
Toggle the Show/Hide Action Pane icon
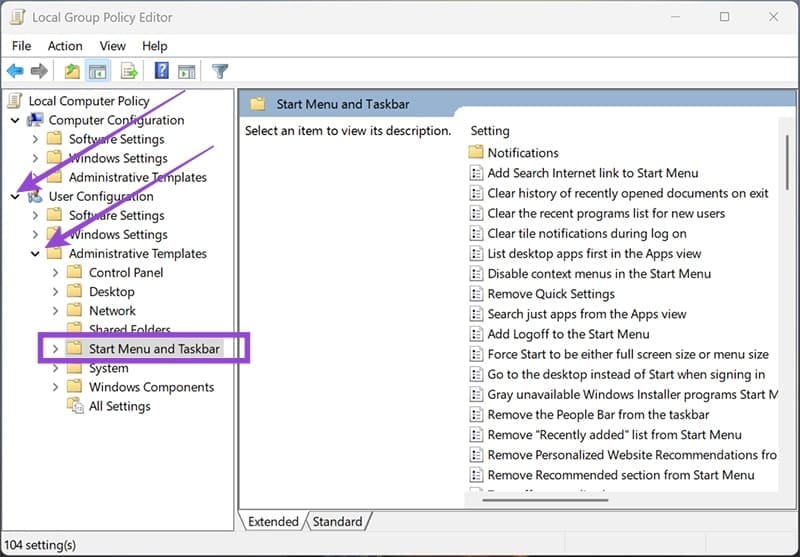(x=187, y=71)
